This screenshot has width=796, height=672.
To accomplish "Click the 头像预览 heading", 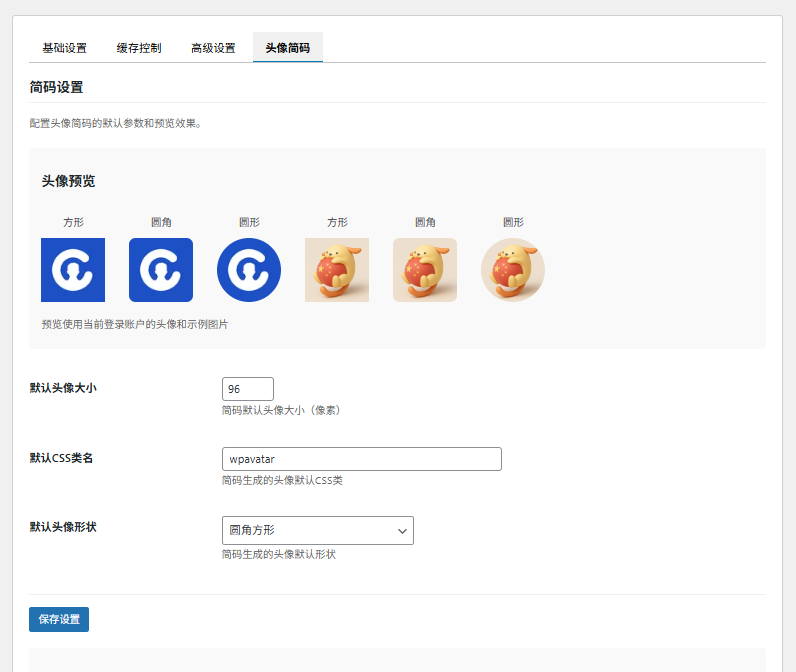I will (x=69, y=181).
